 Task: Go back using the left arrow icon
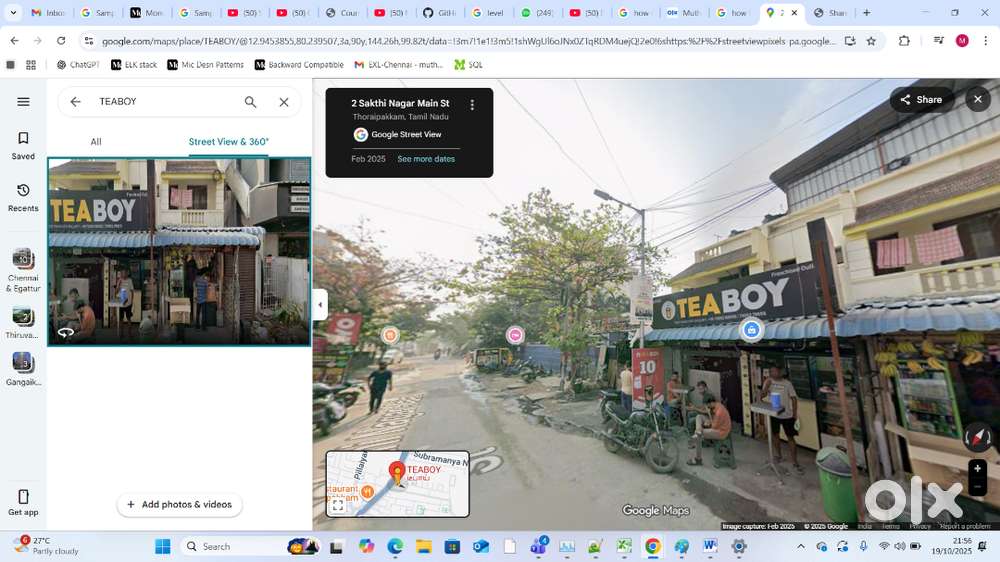(75, 102)
